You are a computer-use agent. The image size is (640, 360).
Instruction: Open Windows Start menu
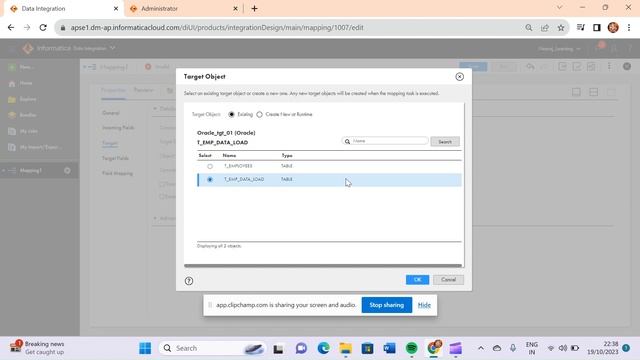tap(145, 348)
